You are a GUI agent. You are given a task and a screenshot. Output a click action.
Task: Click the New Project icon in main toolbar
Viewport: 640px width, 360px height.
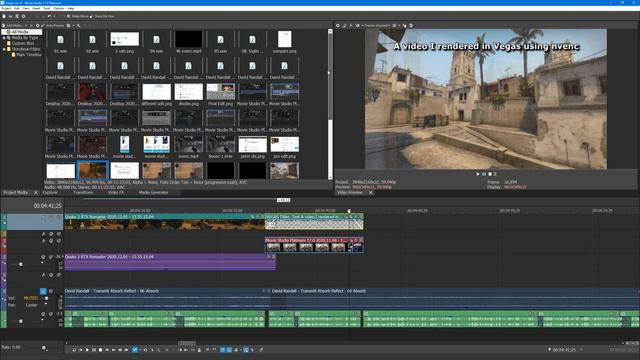pyautogui.click(x=4, y=16)
